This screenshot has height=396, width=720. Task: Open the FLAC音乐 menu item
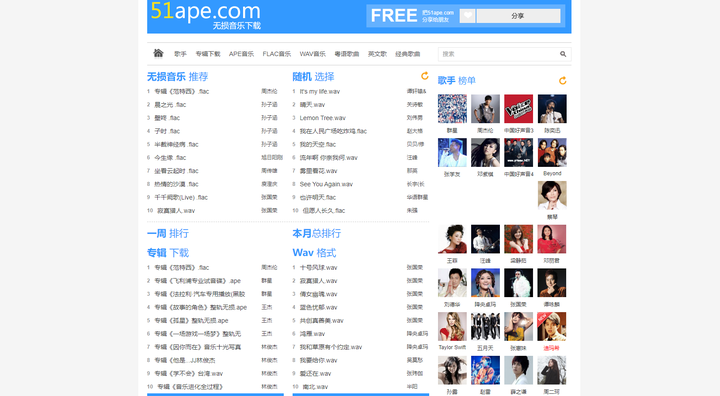277,54
